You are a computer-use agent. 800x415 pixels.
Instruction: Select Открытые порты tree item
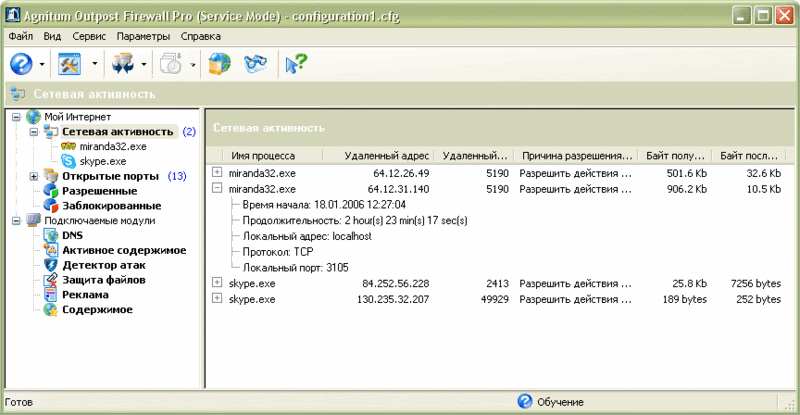(x=110, y=176)
